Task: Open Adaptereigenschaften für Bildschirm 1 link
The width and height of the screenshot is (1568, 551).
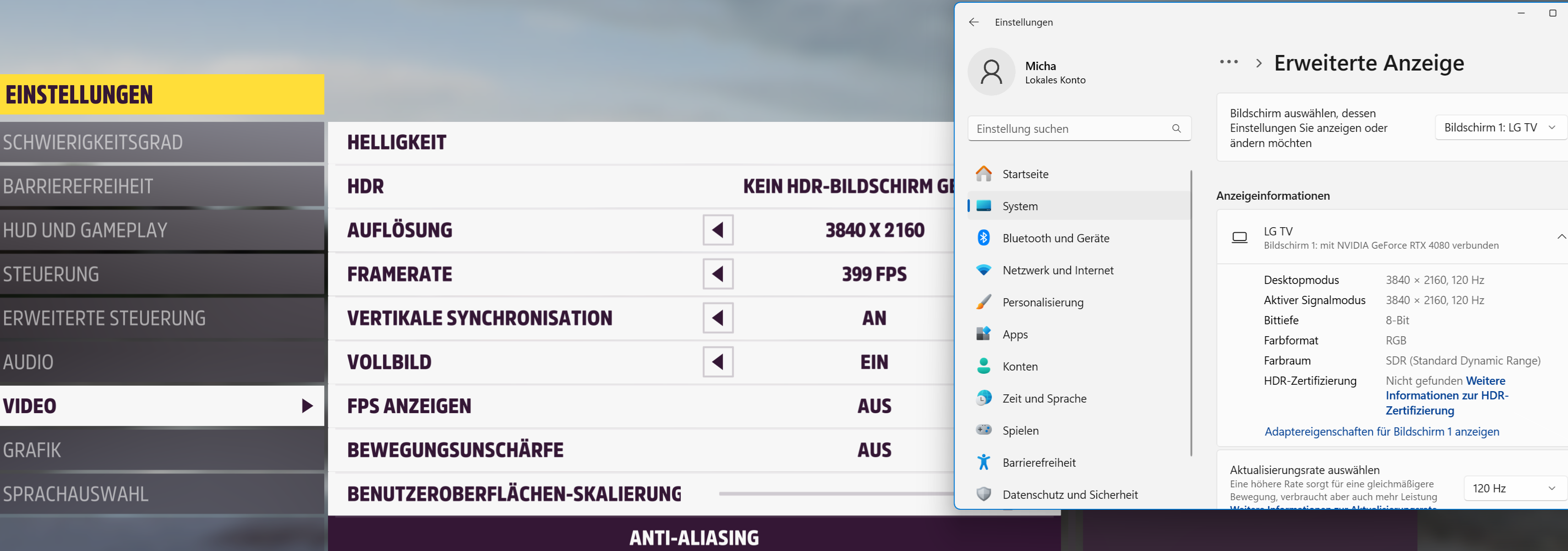Action: point(1381,431)
